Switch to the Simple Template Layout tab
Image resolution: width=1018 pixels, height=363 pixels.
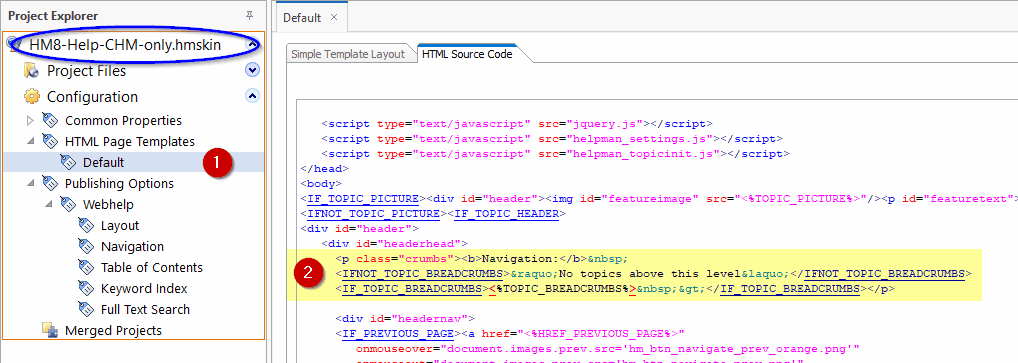pos(347,54)
